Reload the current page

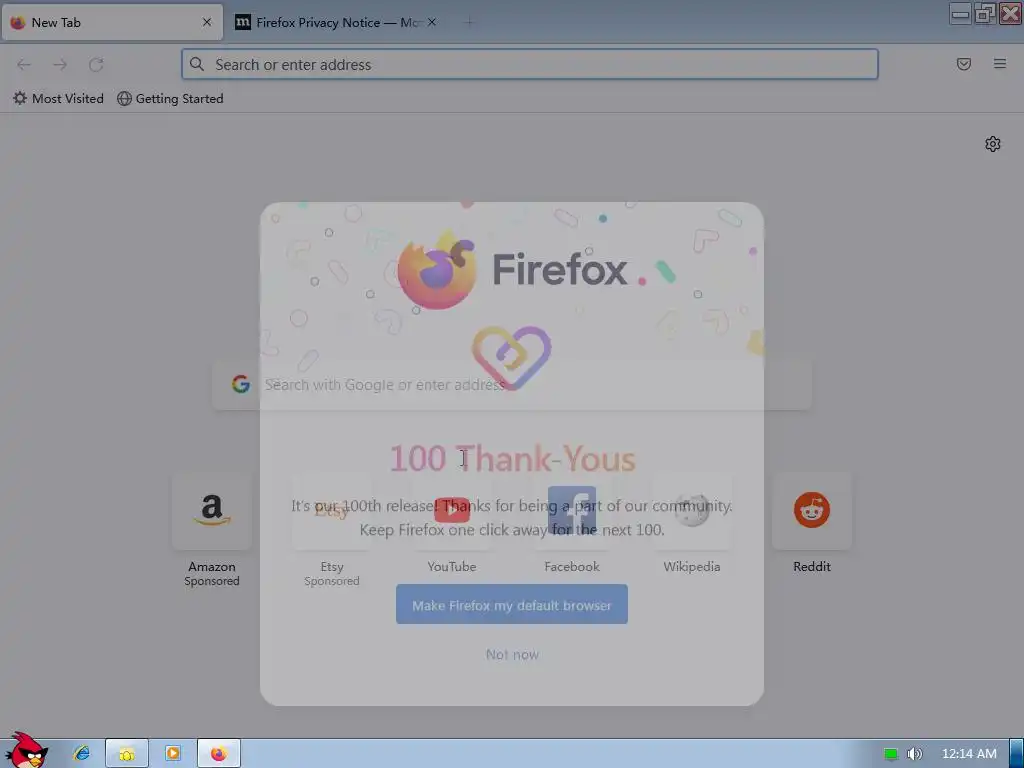(x=96, y=64)
